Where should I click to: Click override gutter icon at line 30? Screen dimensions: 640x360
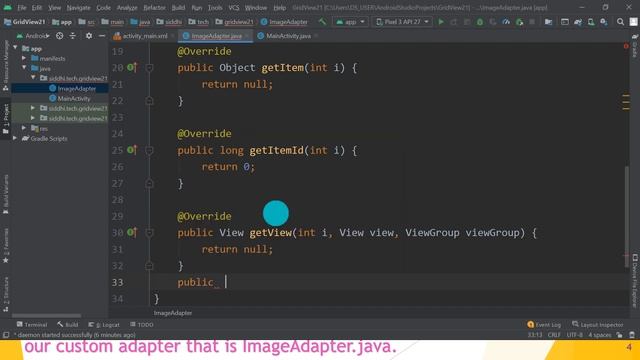(x=131, y=232)
